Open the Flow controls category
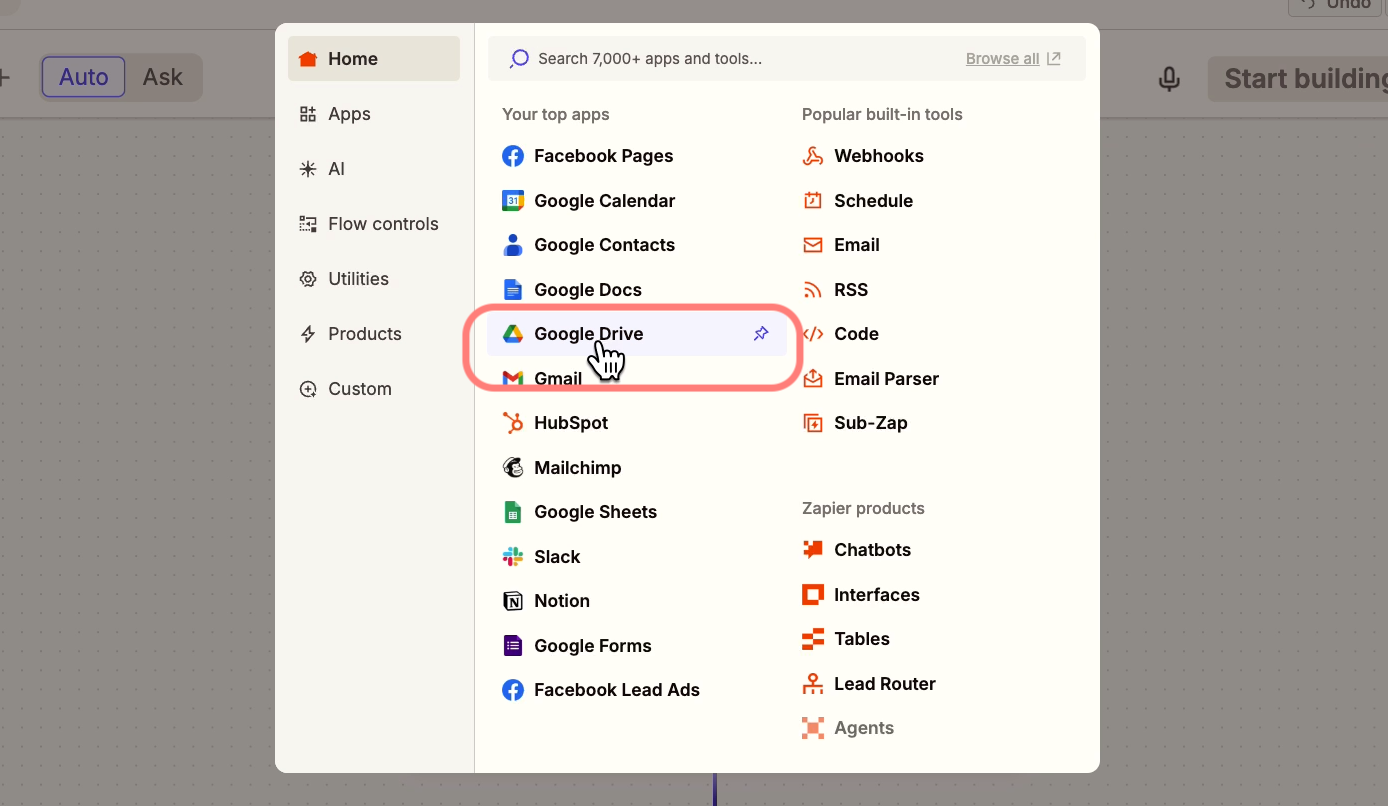This screenshot has width=1388, height=806. [374, 224]
